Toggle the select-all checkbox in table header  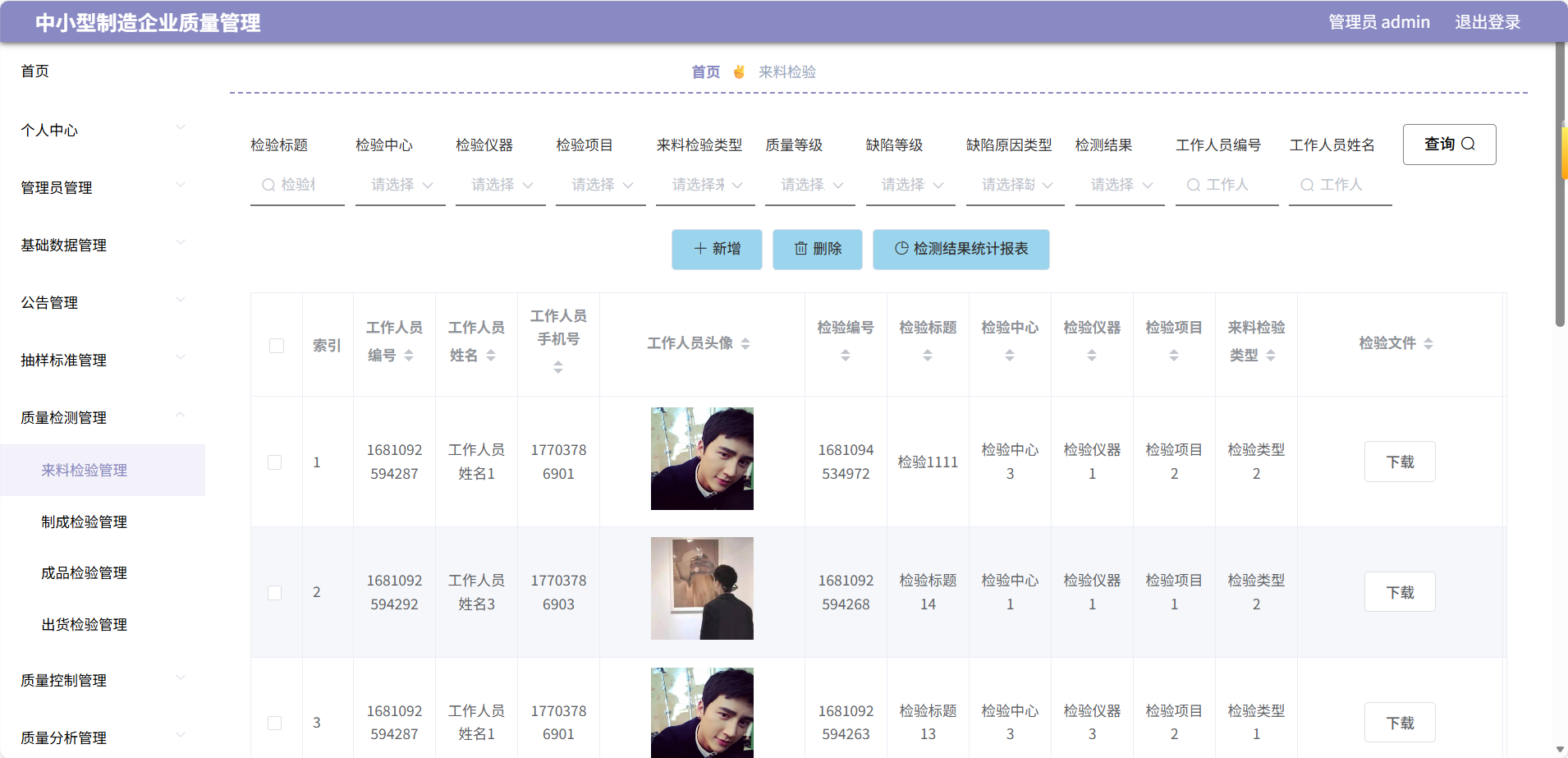click(x=277, y=346)
